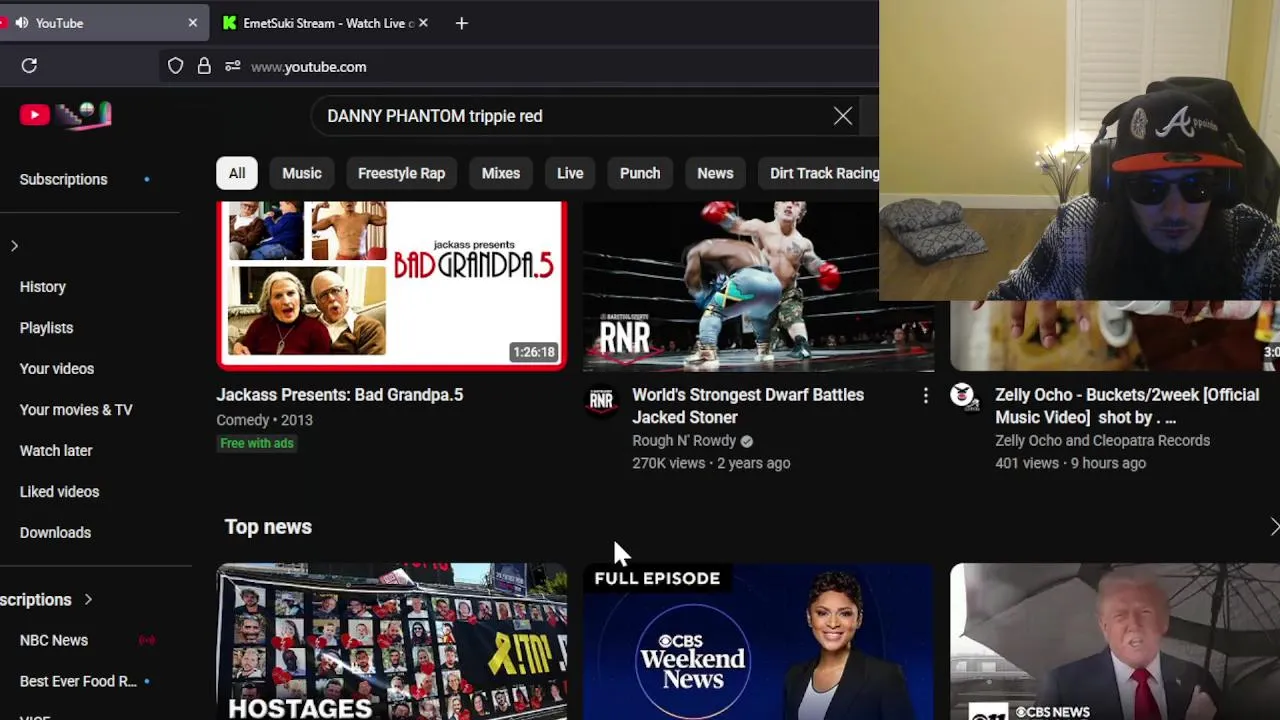The width and height of the screenshot is (1280, 720).
Task: Play the Bad Grandpa.5 thumbnail
Action: (392, 284)
